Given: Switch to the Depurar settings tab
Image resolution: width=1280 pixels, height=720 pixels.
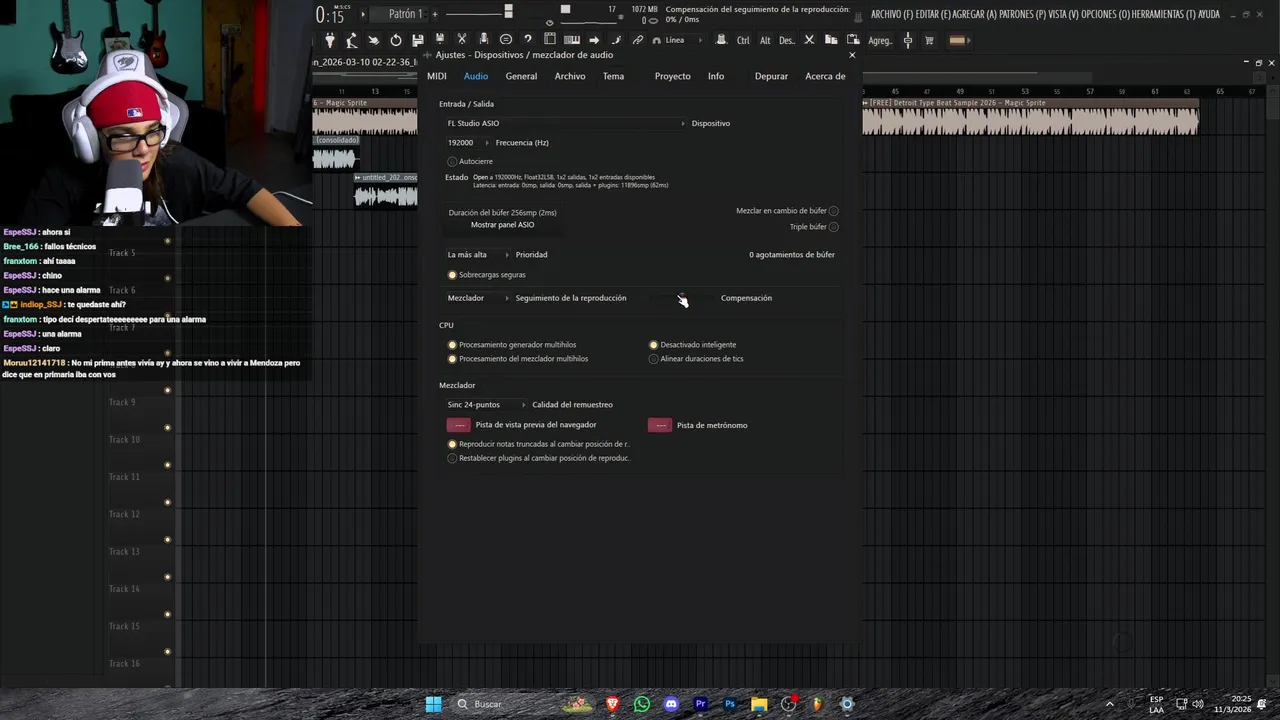Looking at the screenshot, I should click(771, 76).
